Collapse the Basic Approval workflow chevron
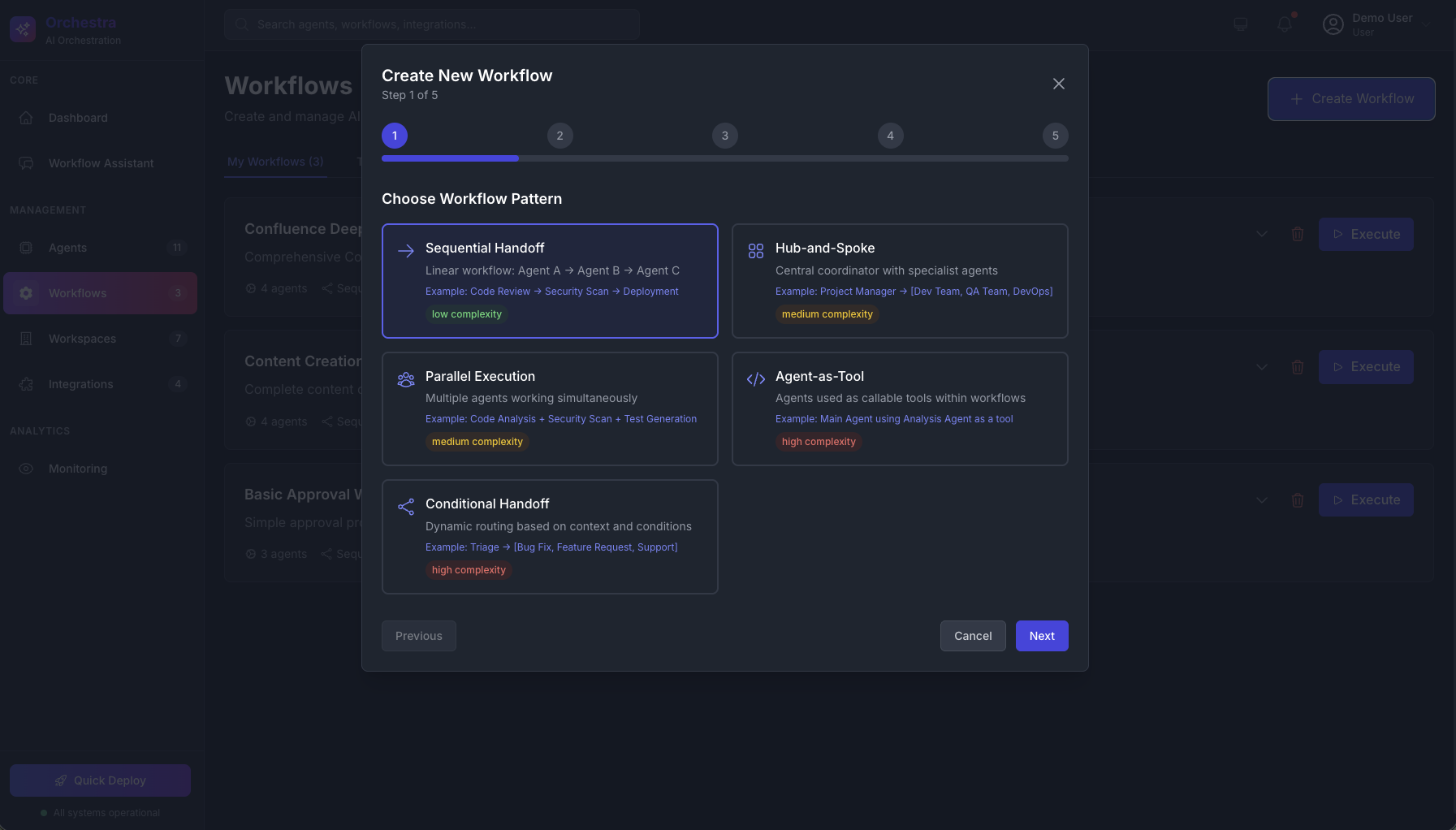This screenshot has height=830, width=1456. tap(1260, 500)
